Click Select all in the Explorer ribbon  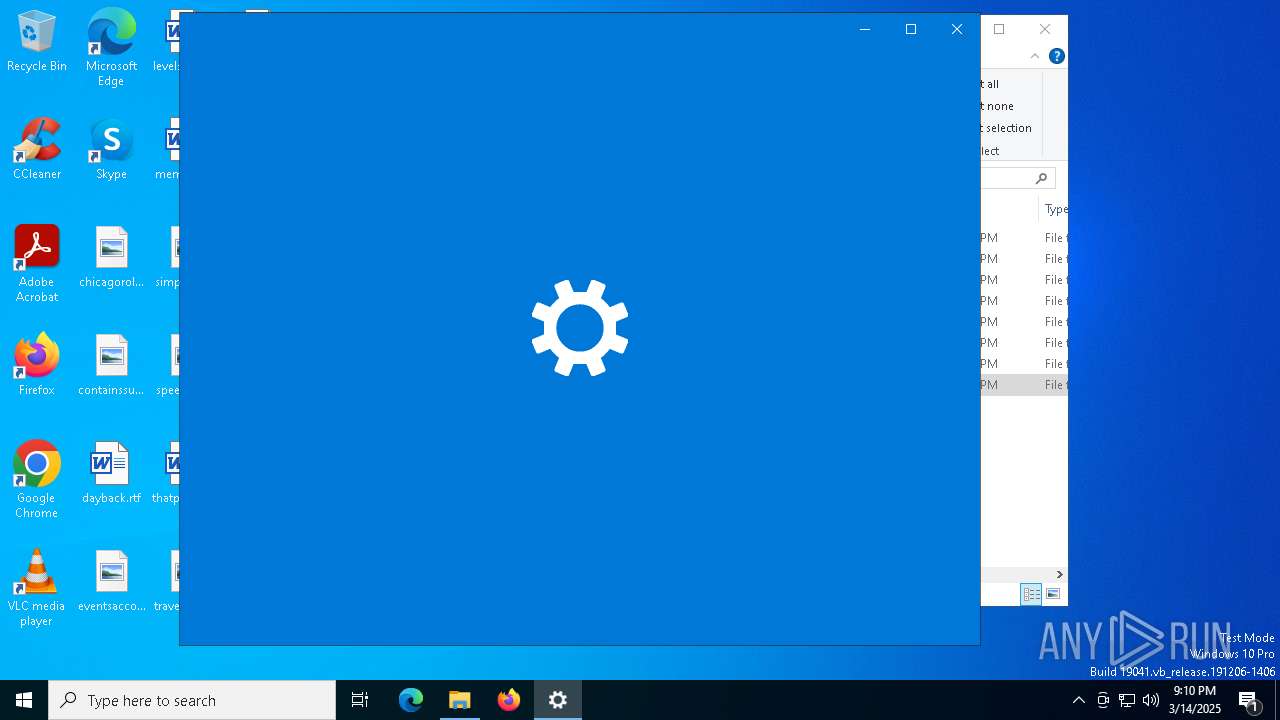990,84
